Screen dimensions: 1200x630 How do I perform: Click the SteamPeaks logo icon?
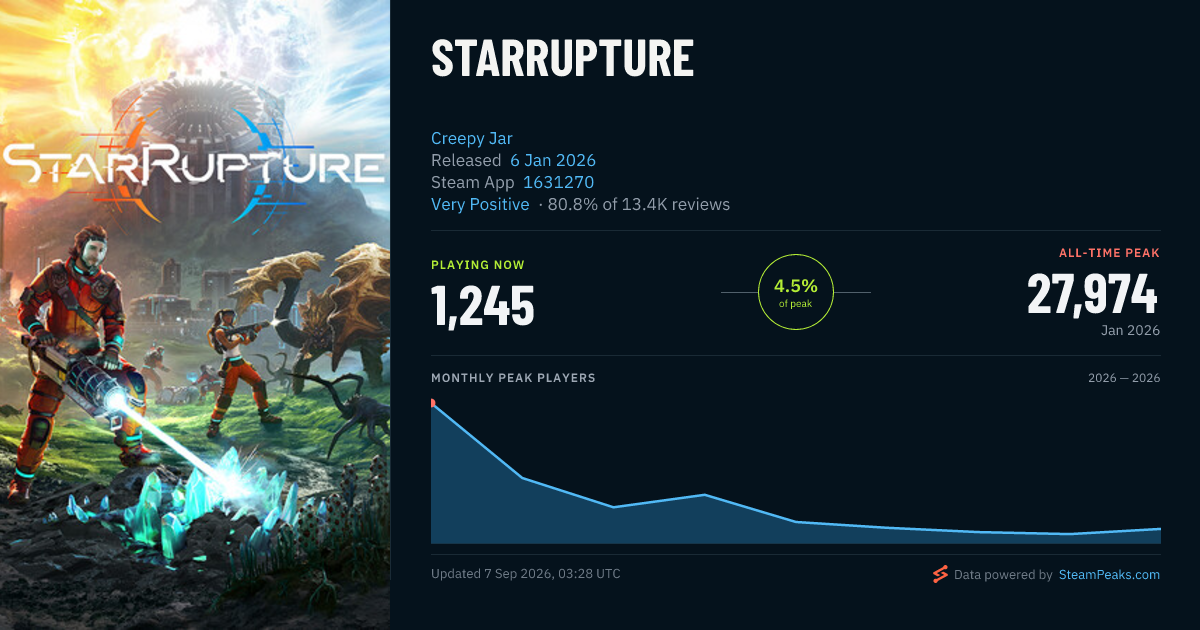939,574
